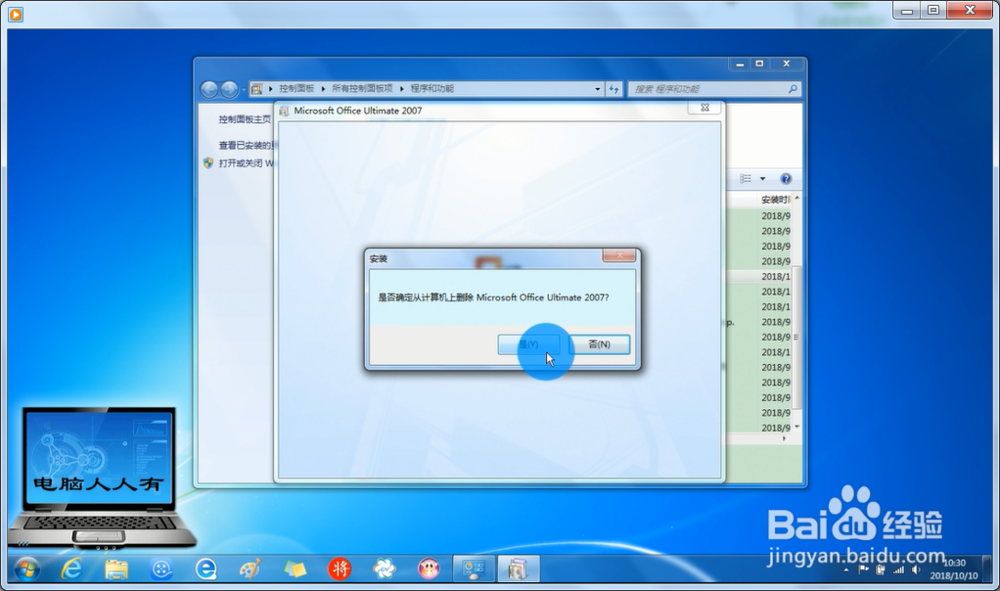
Task: Open Action Center flag in tray
Action: [x=864, y=569]
